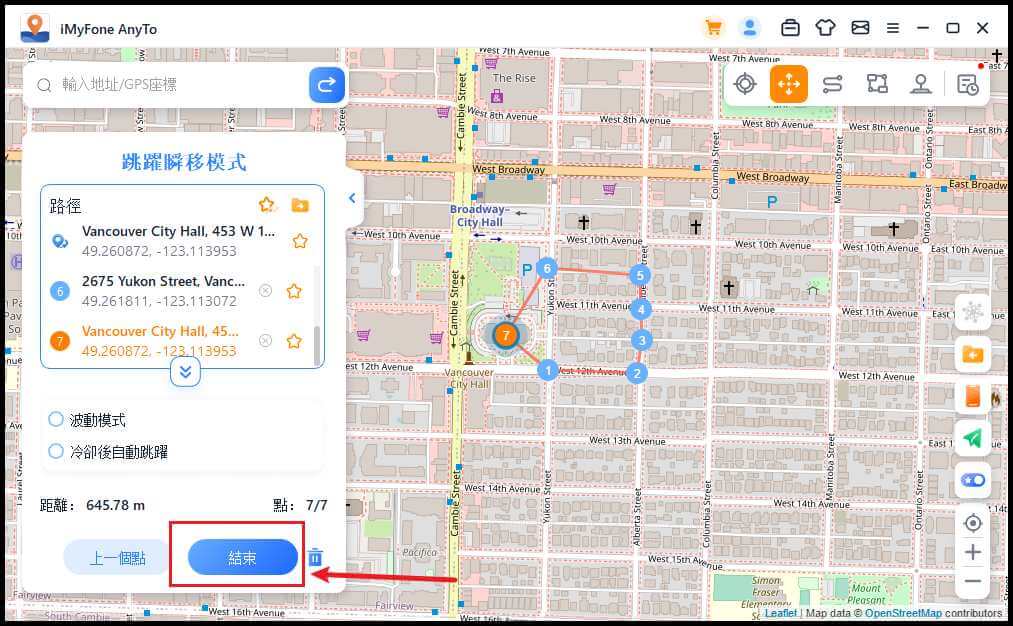Screen dimensions: 1013x626
Task: Expand path list with double chevron
Action: pos(185,372)
